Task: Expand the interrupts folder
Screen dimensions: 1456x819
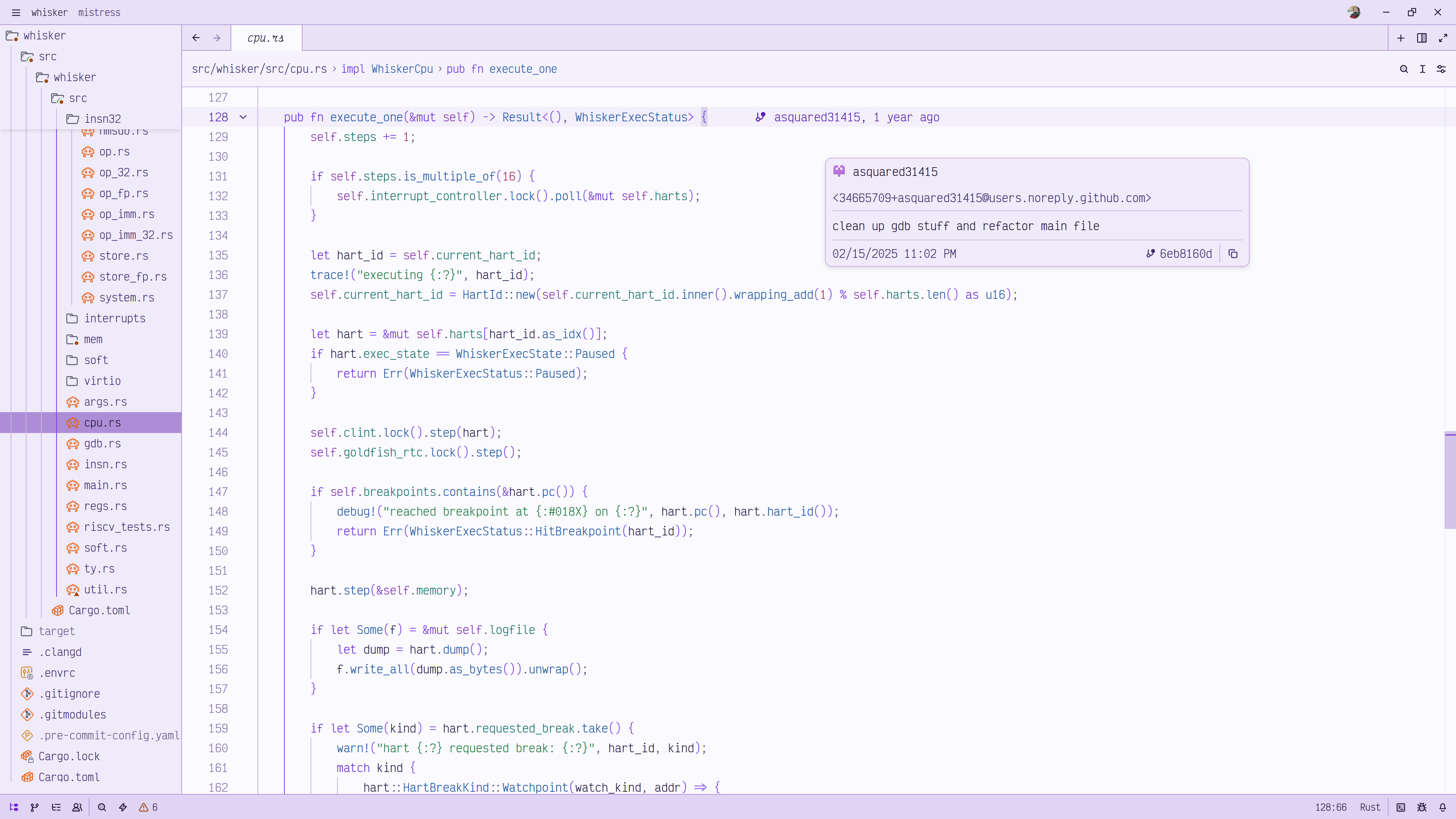Action: point(91,318)
